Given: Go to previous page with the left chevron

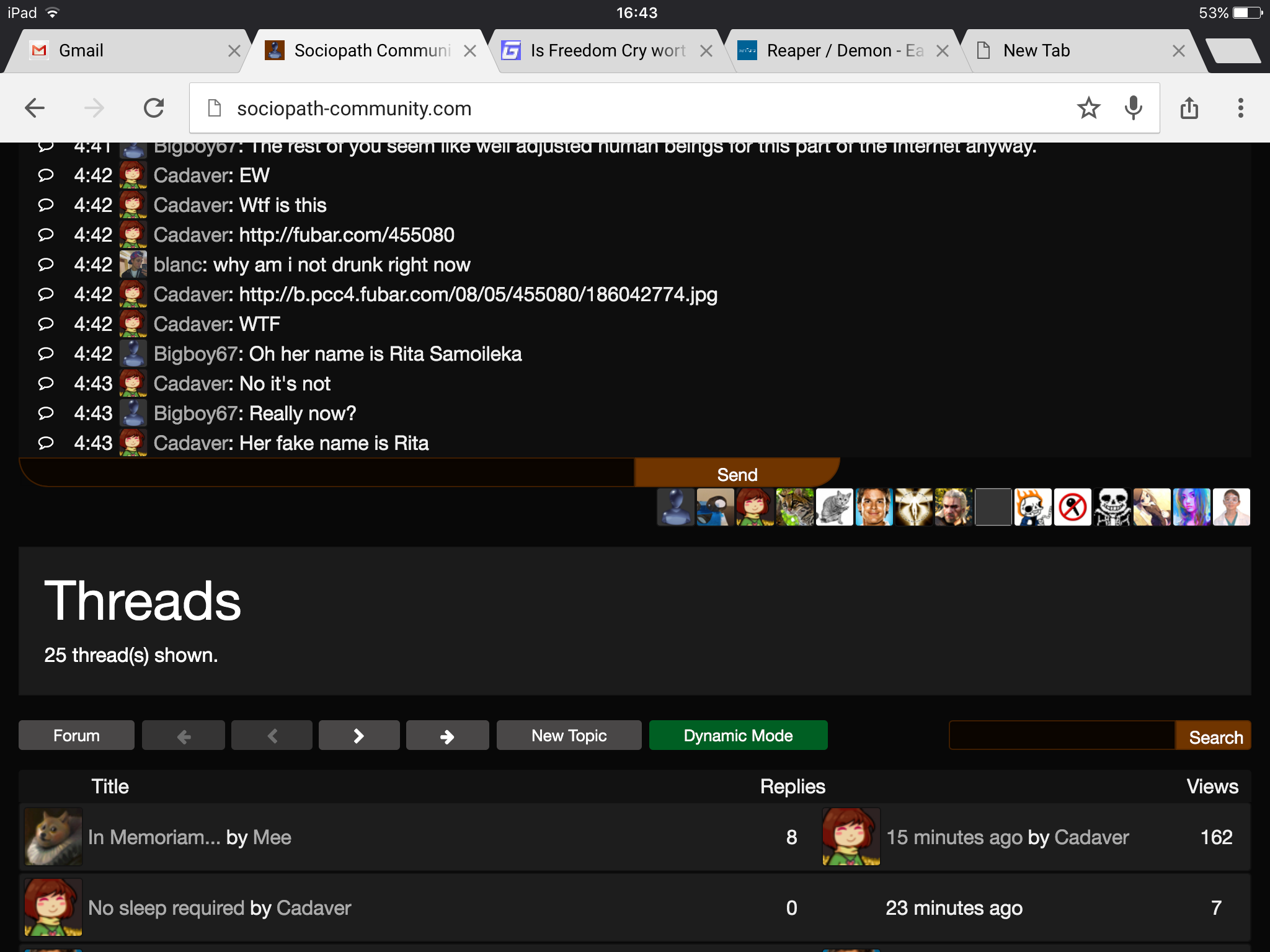Looking at the screenshot, I should tap(272, 736).
